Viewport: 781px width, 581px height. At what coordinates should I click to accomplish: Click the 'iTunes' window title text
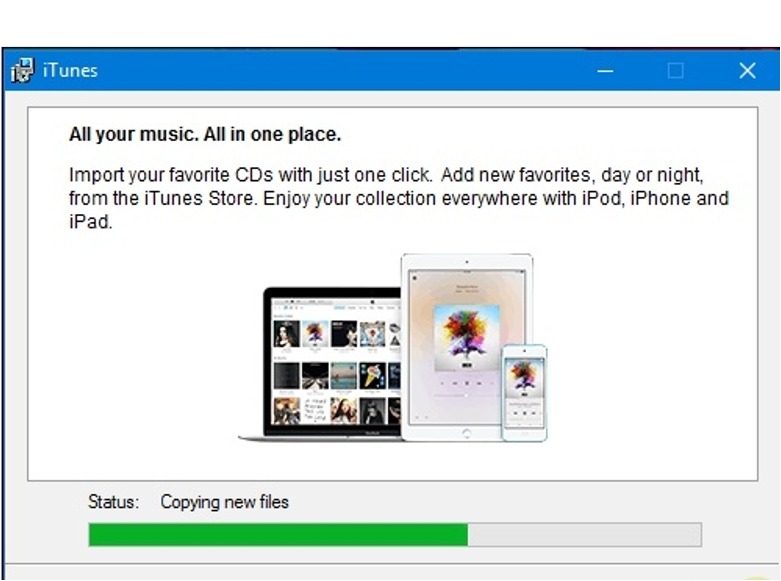point(70,71)
